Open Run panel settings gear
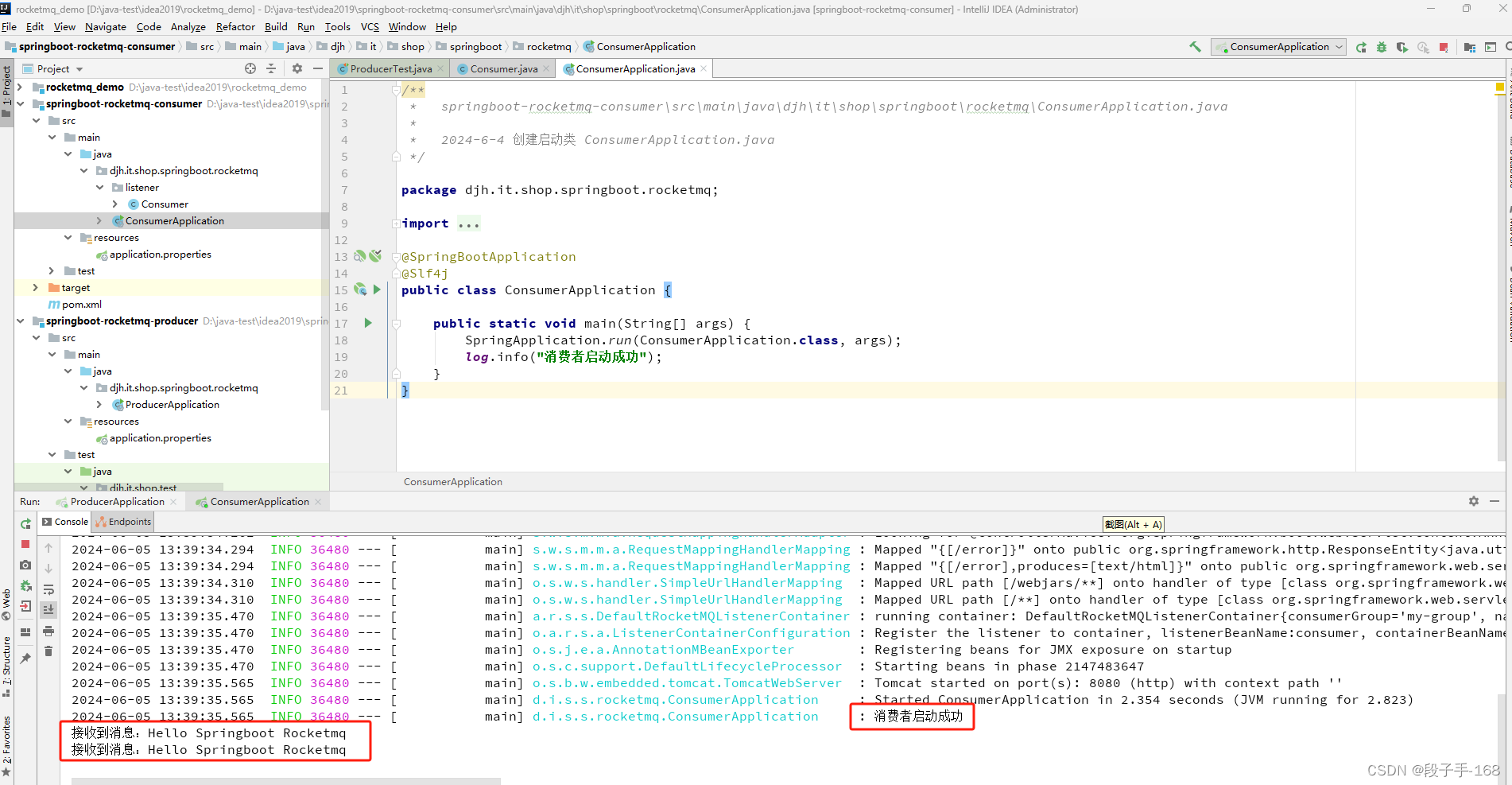Image resolution: width=1512 pixels, height=785 pixels. [x=1474, y=501]
